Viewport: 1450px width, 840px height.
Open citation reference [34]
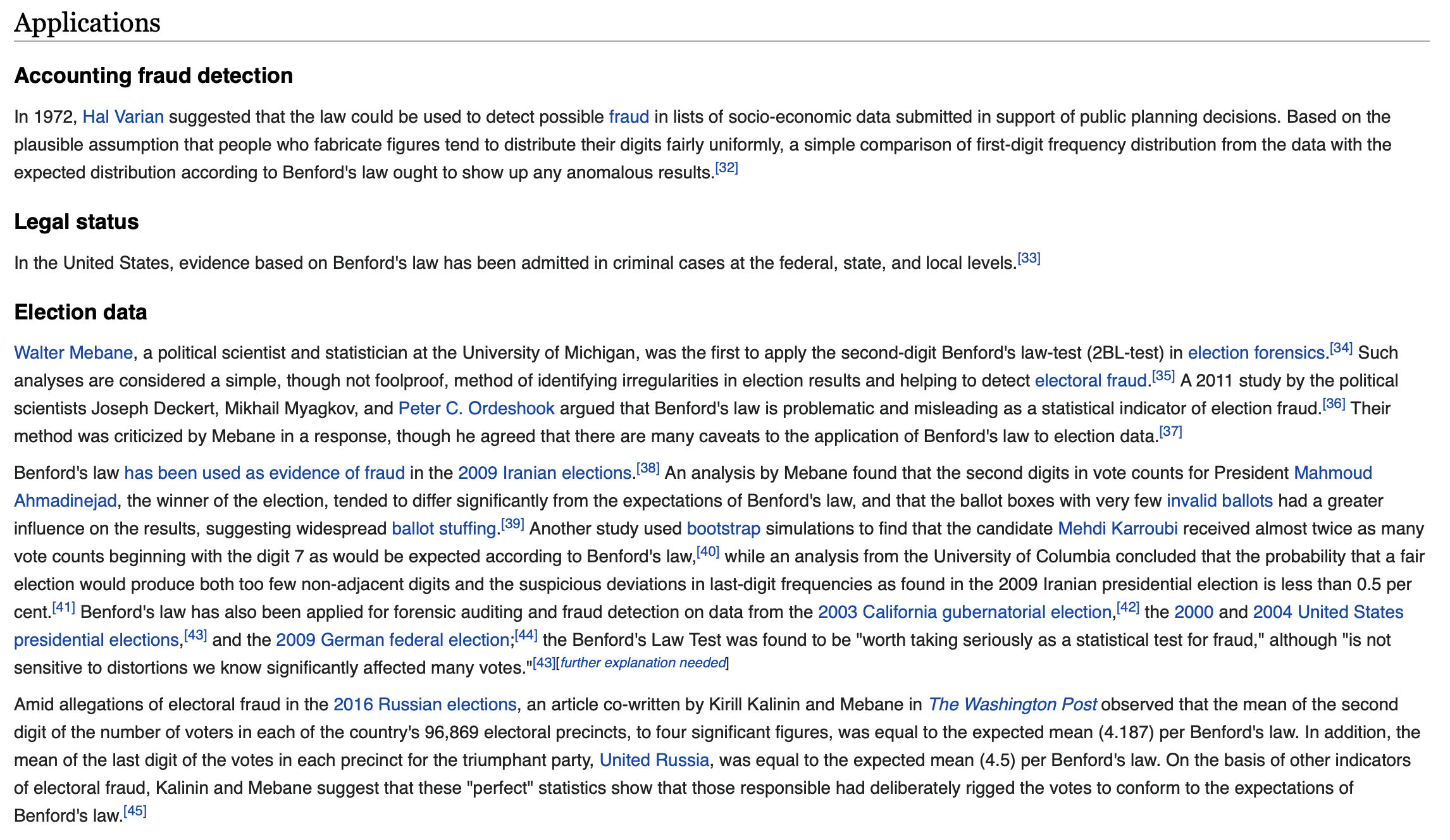pos(1341,348)
